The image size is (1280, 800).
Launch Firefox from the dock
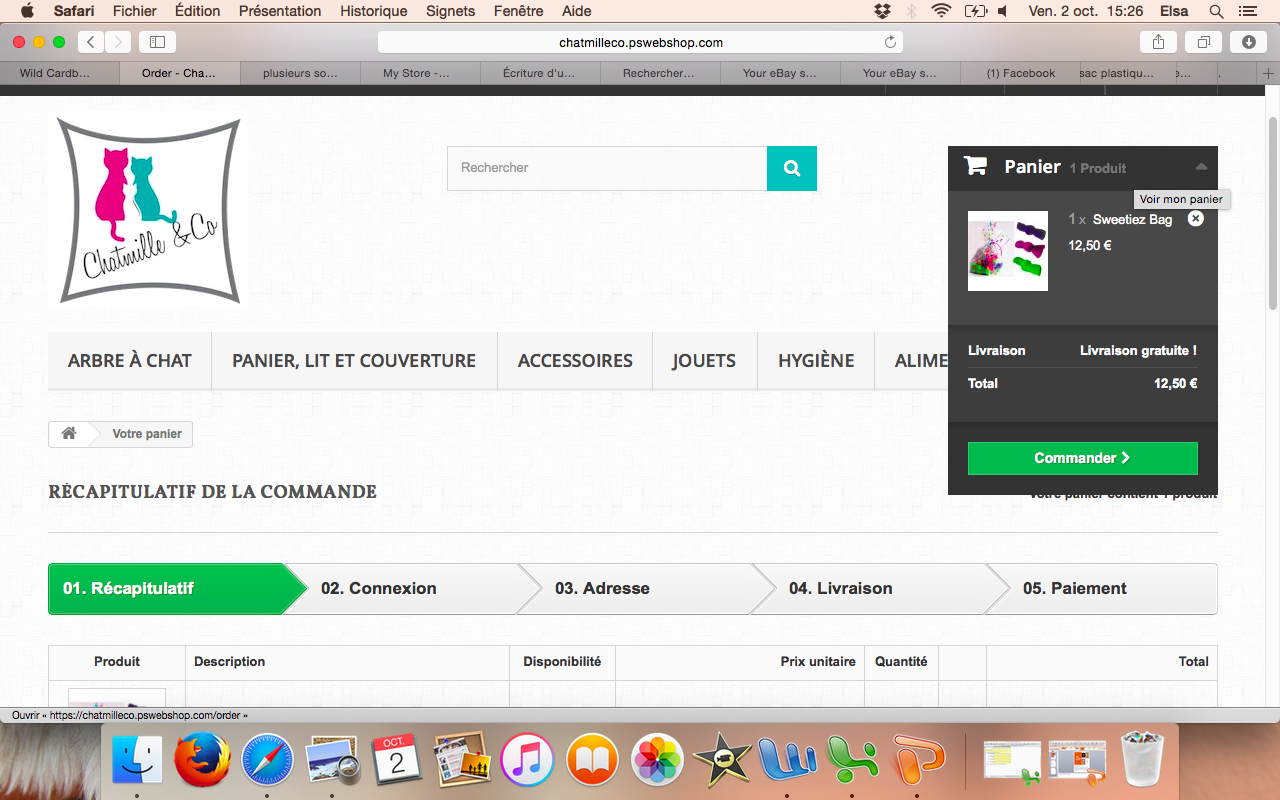click(x=203, y=760)
